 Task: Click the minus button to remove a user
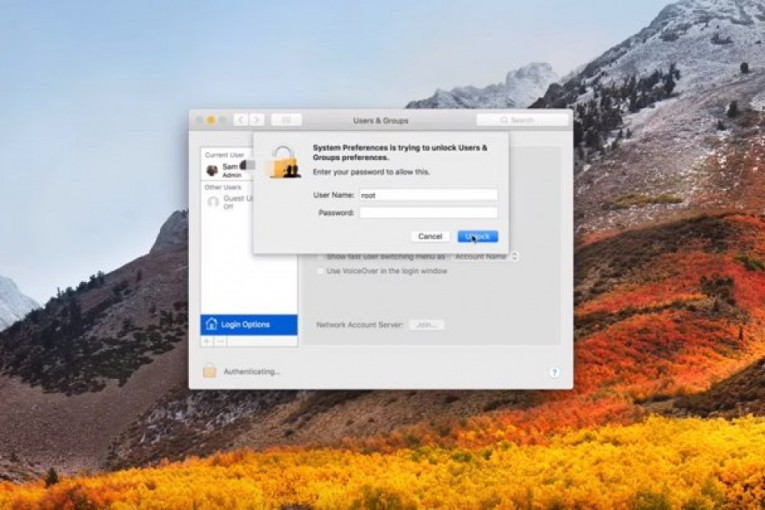click(220, 341)
